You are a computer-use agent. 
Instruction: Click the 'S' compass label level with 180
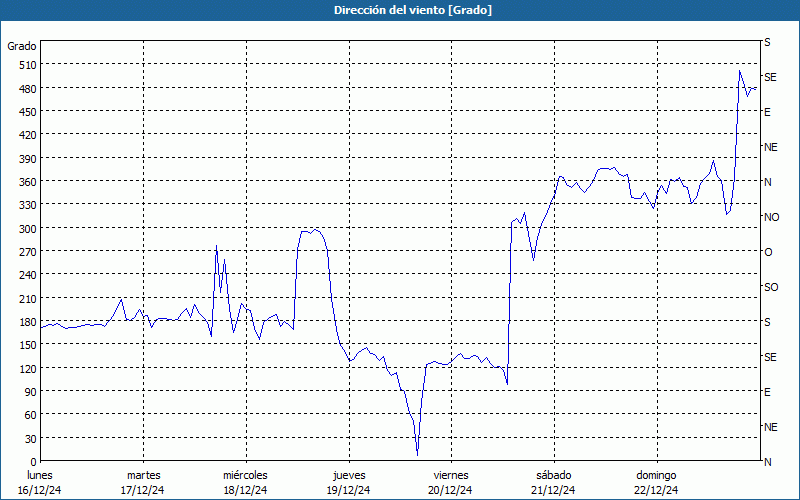click(x=767, y=322)
